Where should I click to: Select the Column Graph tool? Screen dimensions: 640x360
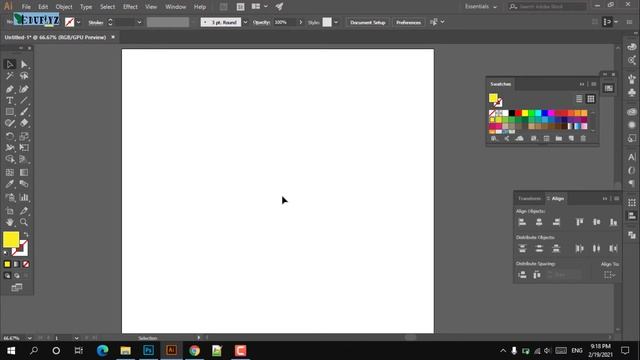pyautogui.click(x=24, y=198)
